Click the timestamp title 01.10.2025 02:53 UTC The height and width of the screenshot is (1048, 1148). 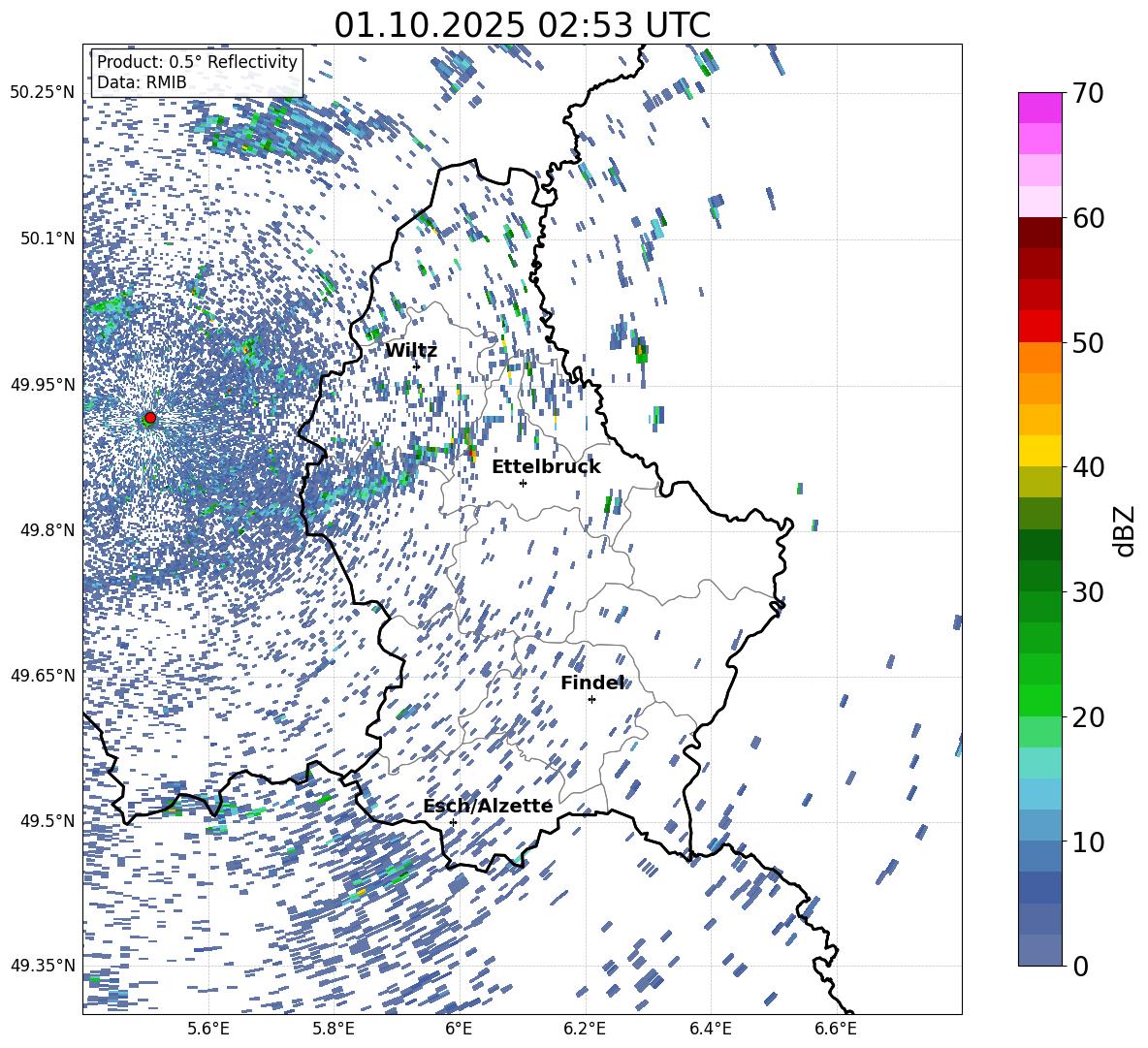click(x=523, y=25)
